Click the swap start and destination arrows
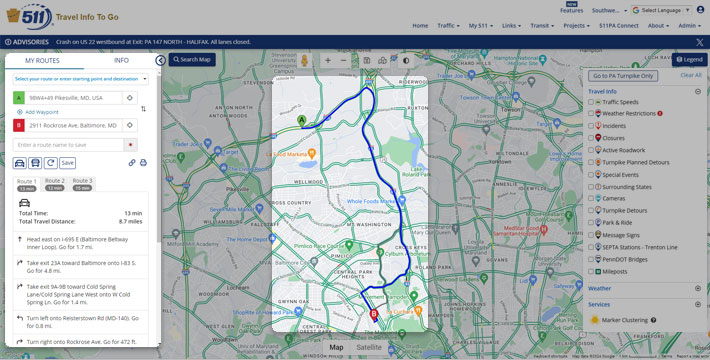 coord(144,109)
